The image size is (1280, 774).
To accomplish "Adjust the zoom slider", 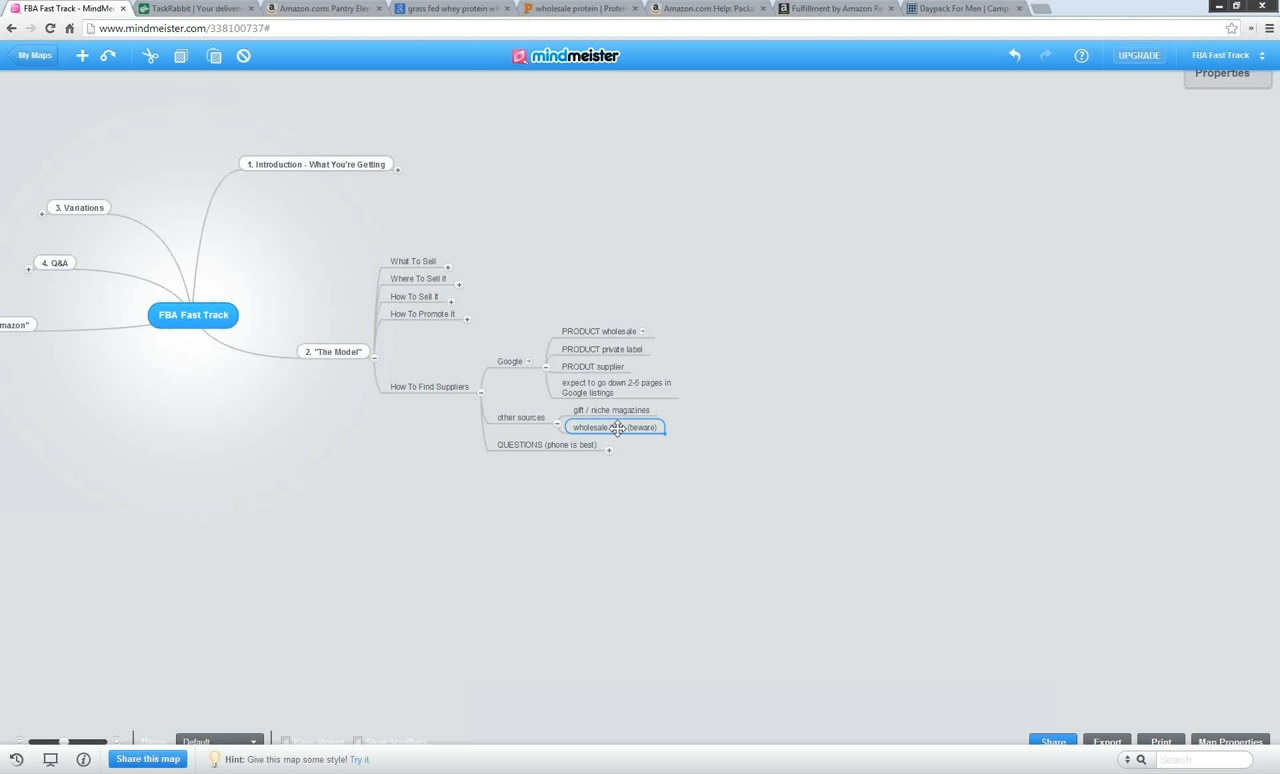I will (x=64, y=741).
